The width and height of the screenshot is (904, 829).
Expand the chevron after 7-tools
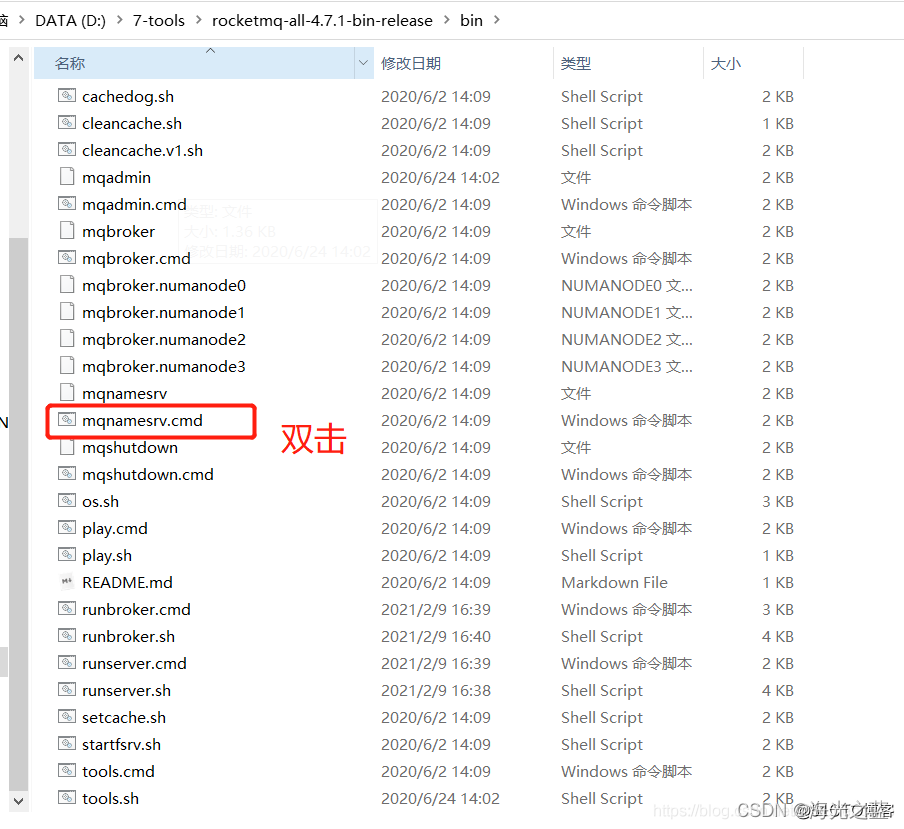coord(199,20)
